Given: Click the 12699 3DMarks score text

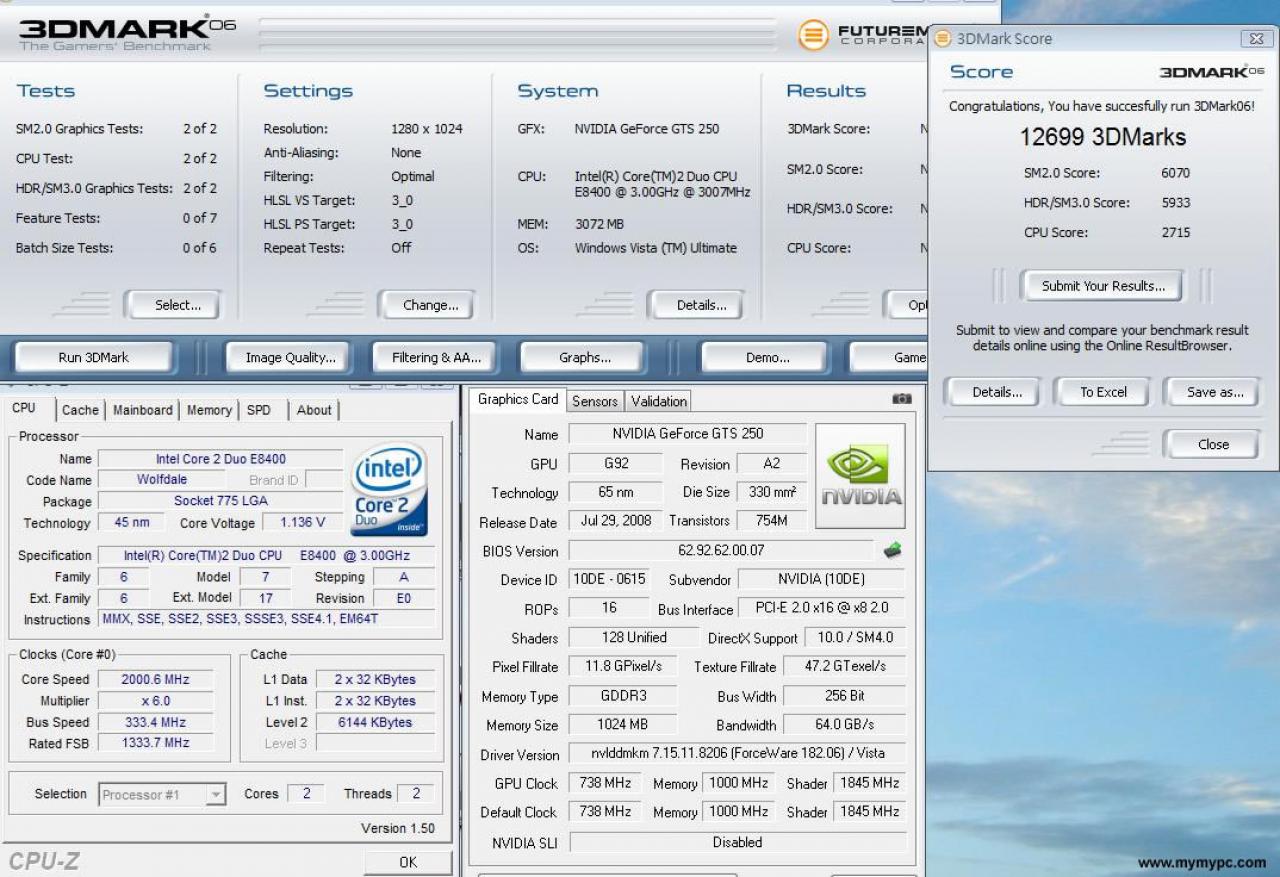Looking at the screenshot, I should pyautogui.click(x=1102, y=137).
